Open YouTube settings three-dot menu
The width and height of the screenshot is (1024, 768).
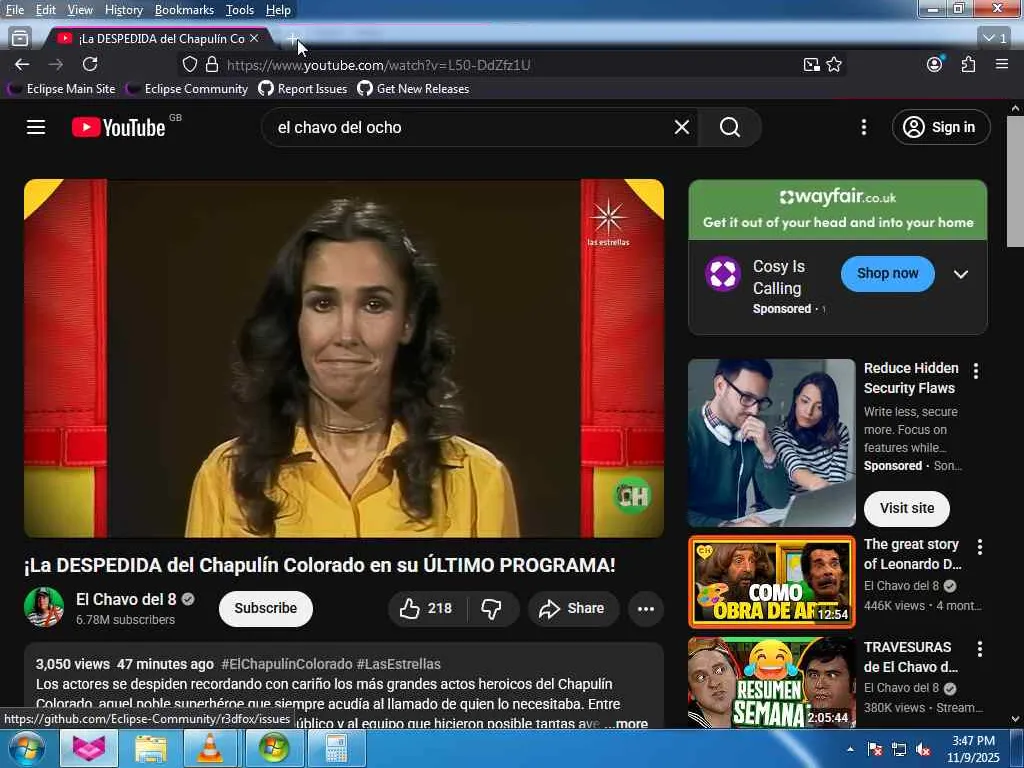click(x=863, y=127)
